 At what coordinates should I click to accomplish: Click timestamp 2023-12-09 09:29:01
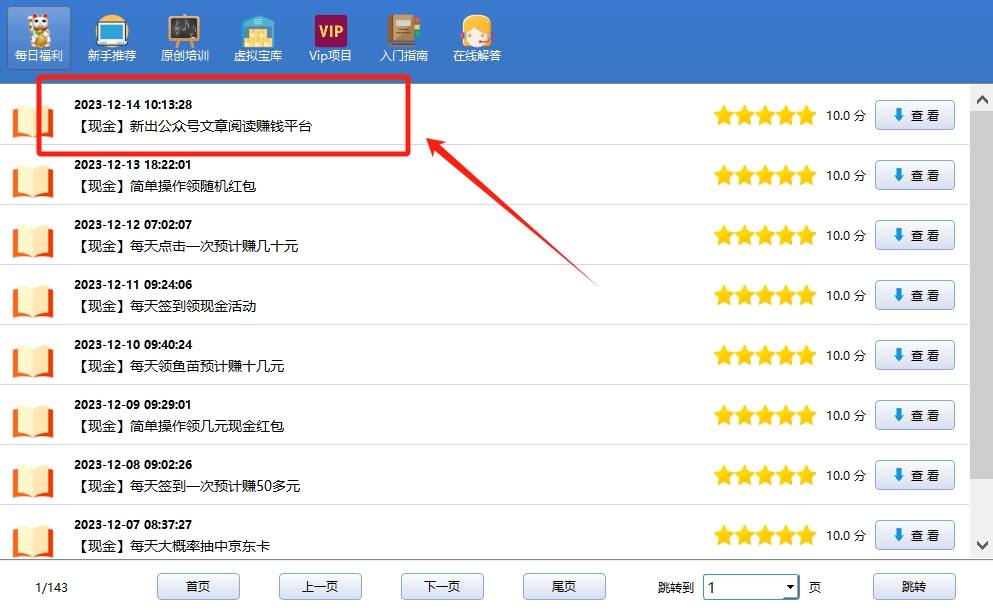(x=133, y=405)
